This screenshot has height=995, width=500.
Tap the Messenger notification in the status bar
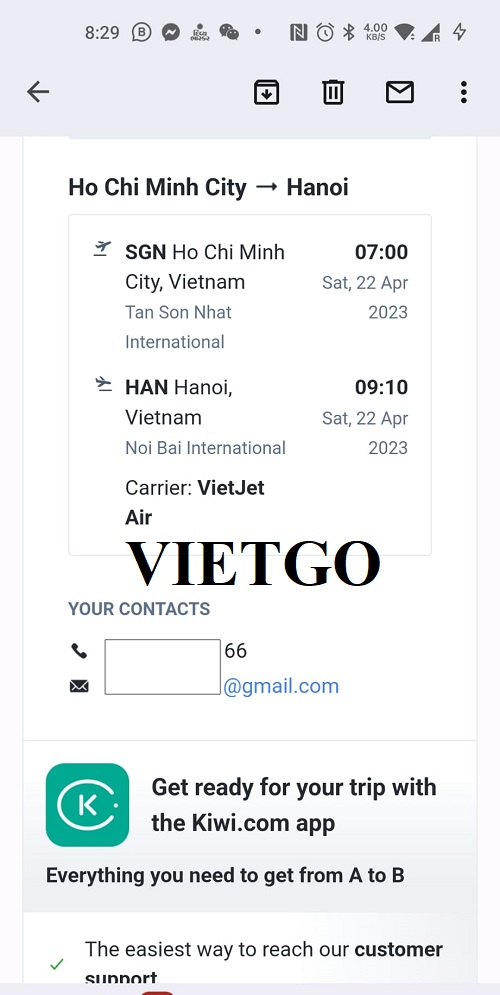click(170, 32)
